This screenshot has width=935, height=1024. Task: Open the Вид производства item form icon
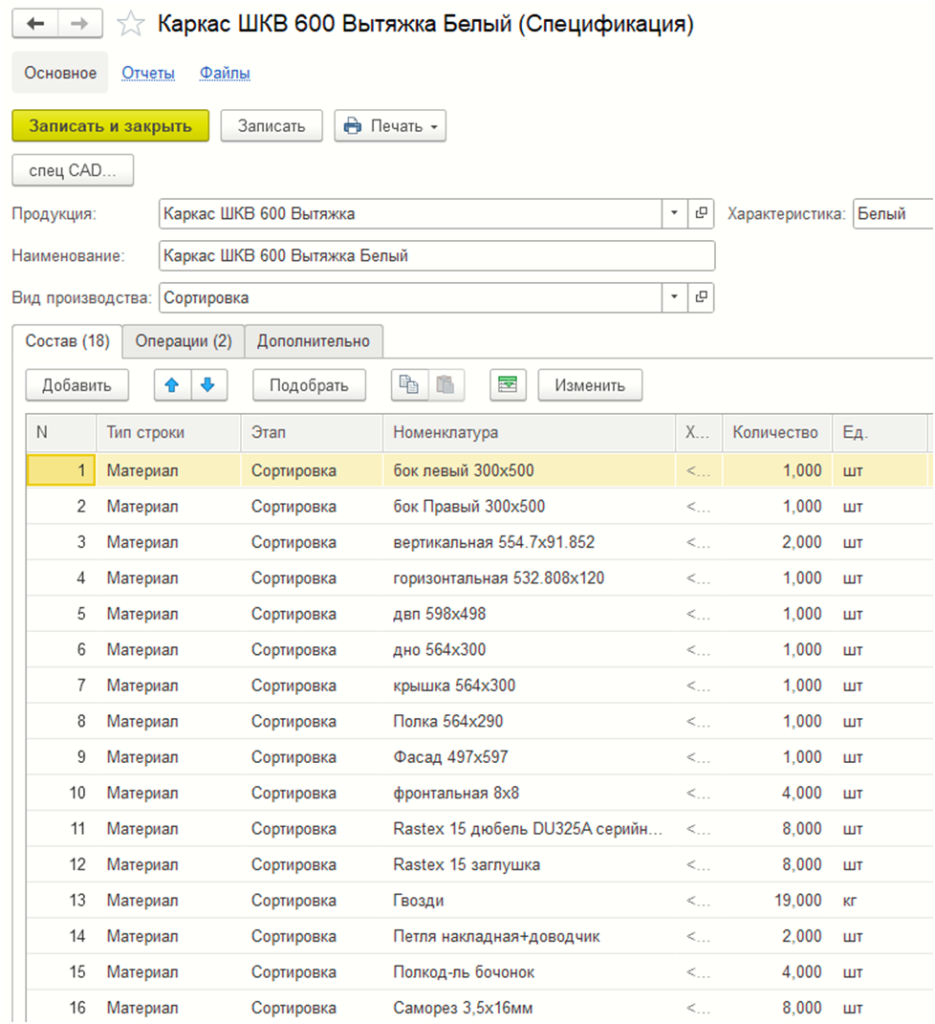tap(701, 297)
